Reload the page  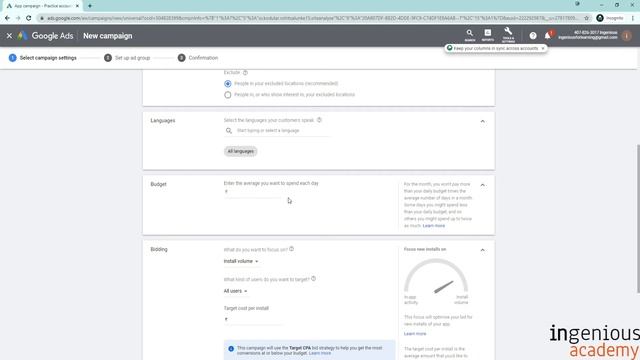pos(29,18)
